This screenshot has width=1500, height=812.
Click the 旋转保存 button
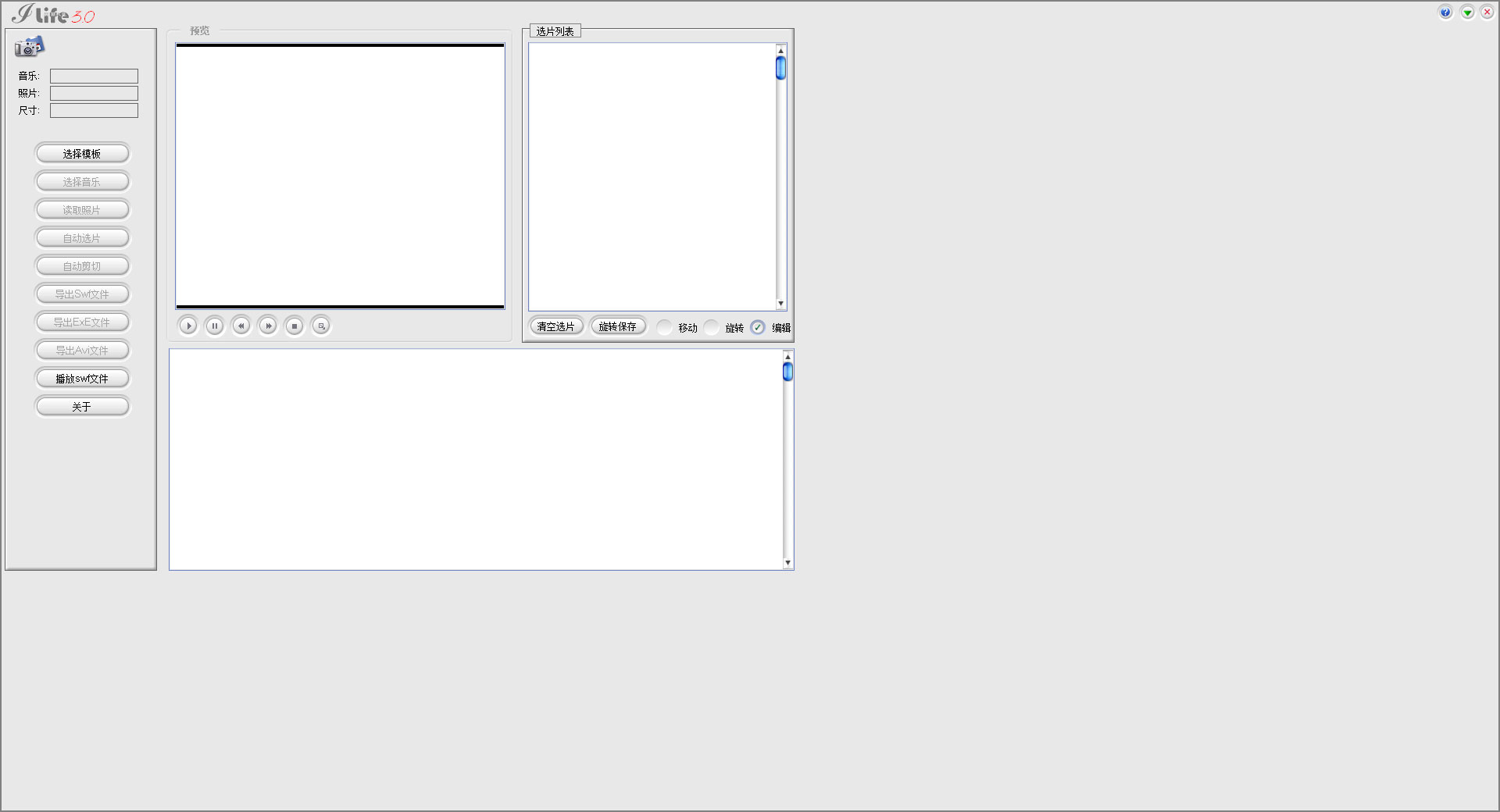point(618,326)
